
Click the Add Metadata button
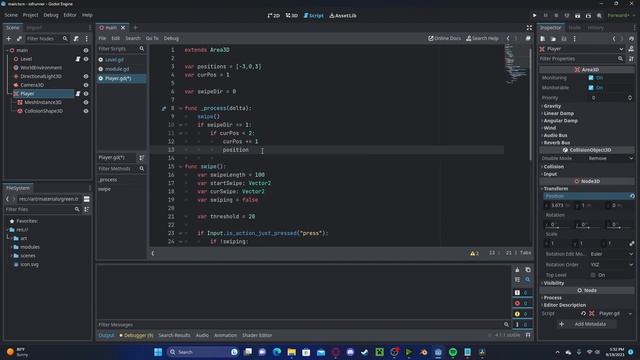[x=587, y=324]
